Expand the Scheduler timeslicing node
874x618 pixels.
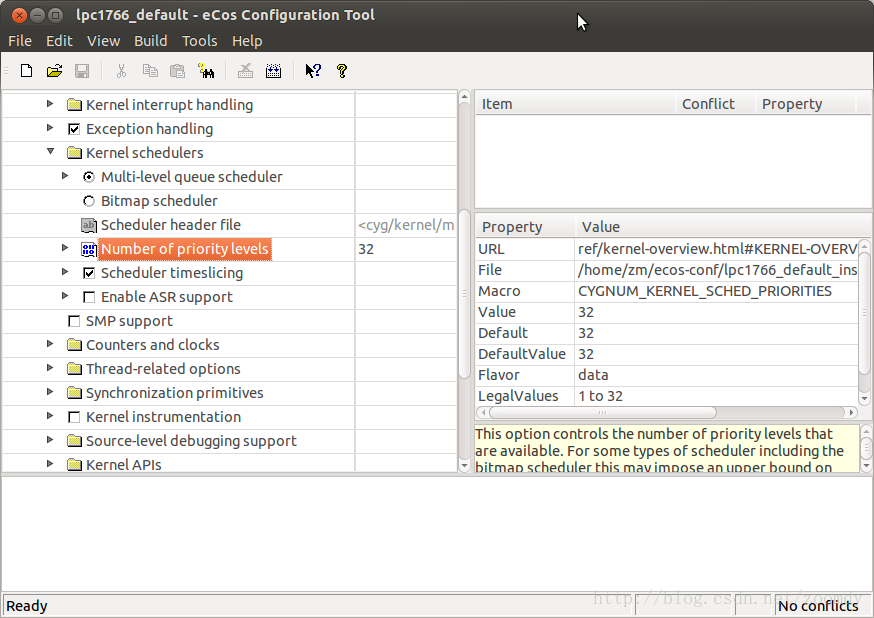pos(65,271)
